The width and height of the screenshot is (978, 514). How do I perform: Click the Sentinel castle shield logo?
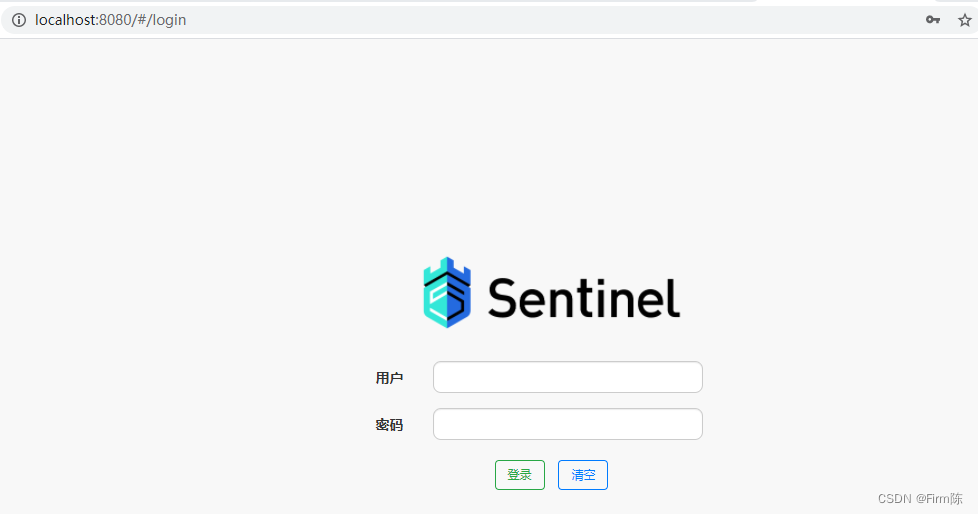(447, 293)
